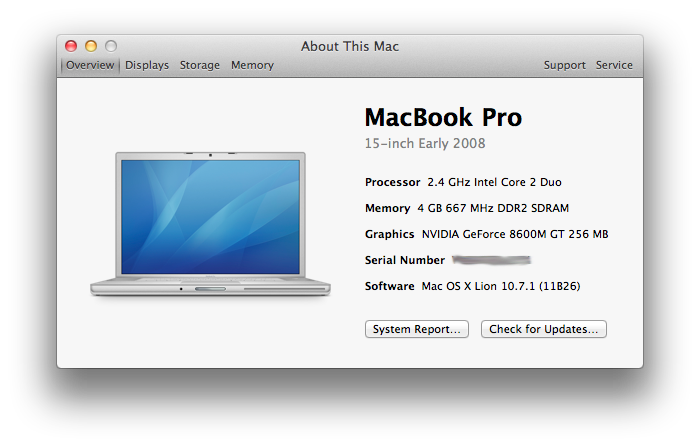Open System Report
Screen dimensions: 700x447
pyautogui.click(x=417, y=329)
